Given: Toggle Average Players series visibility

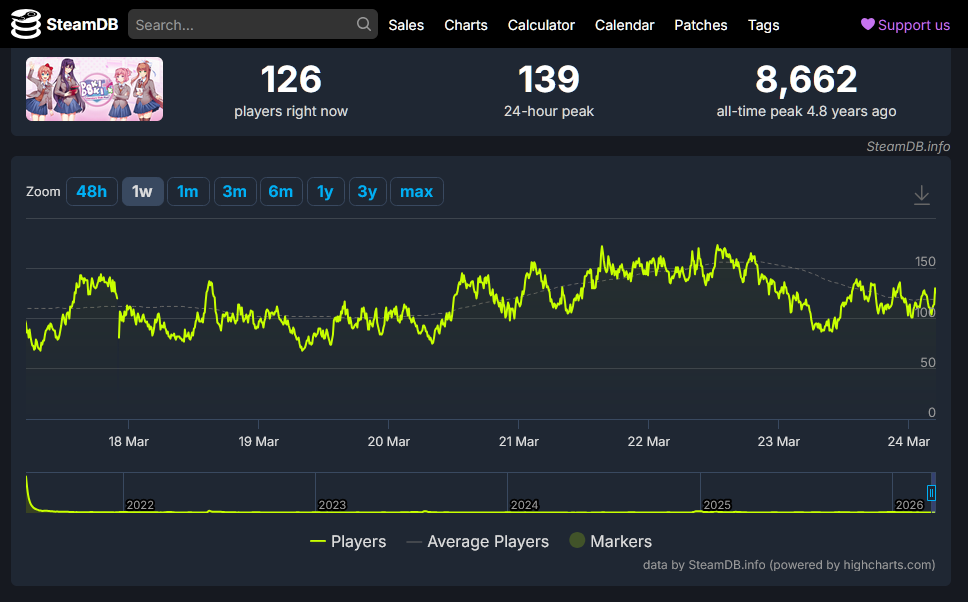Looking at the screenshot, I should click(478, 541).
